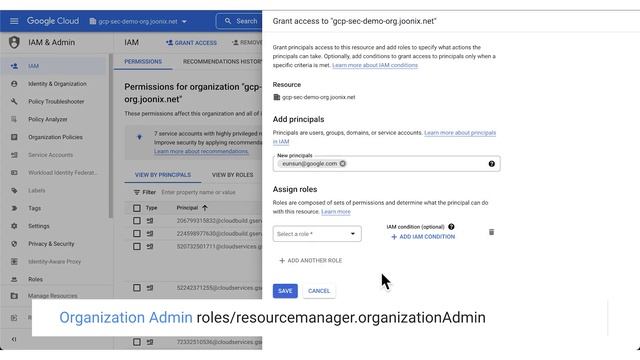Select VIEW BY ROLES tab
This screenshot has height=360, width=640.
232,175
